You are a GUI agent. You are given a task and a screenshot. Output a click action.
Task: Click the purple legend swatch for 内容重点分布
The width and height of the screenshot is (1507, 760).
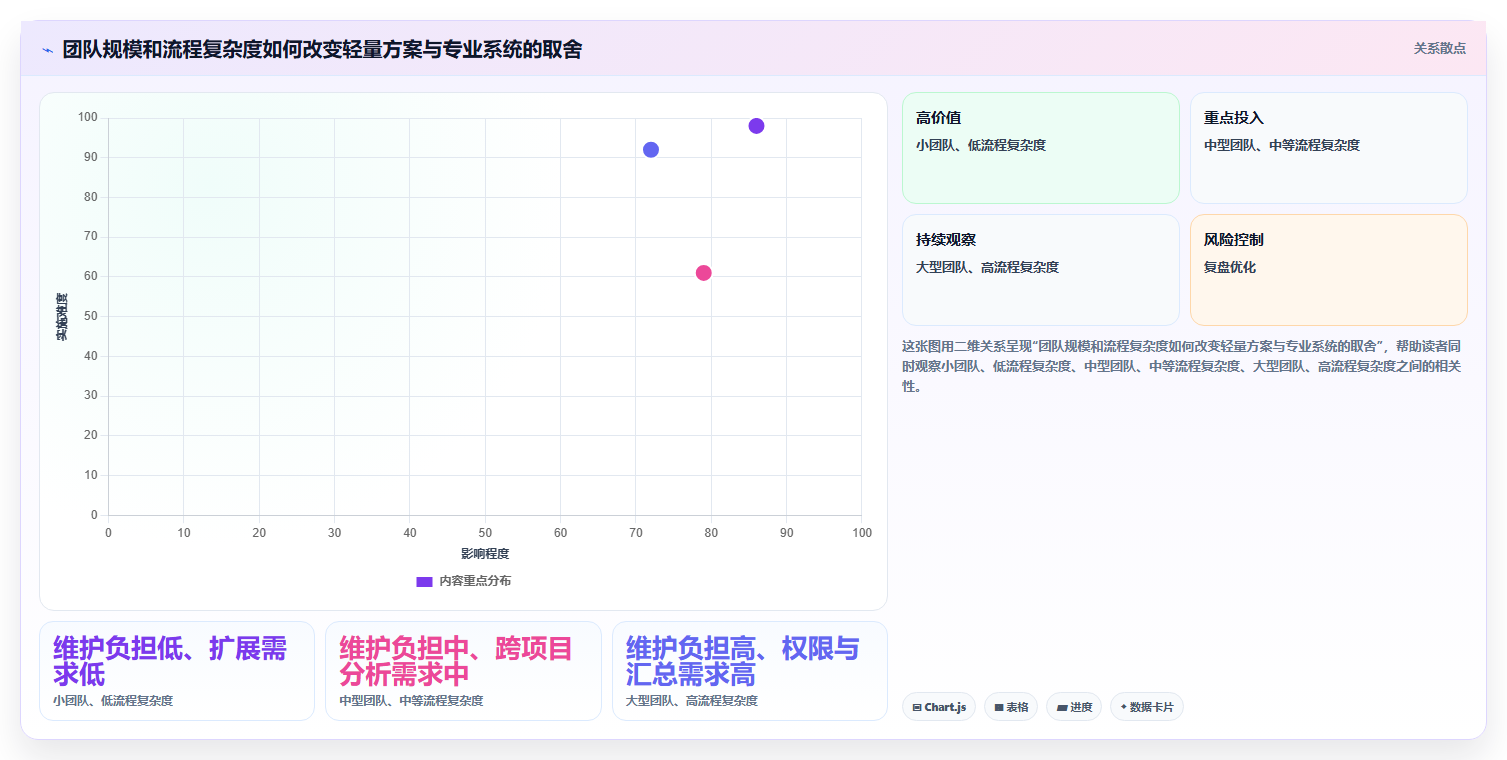tap(424, 581)
